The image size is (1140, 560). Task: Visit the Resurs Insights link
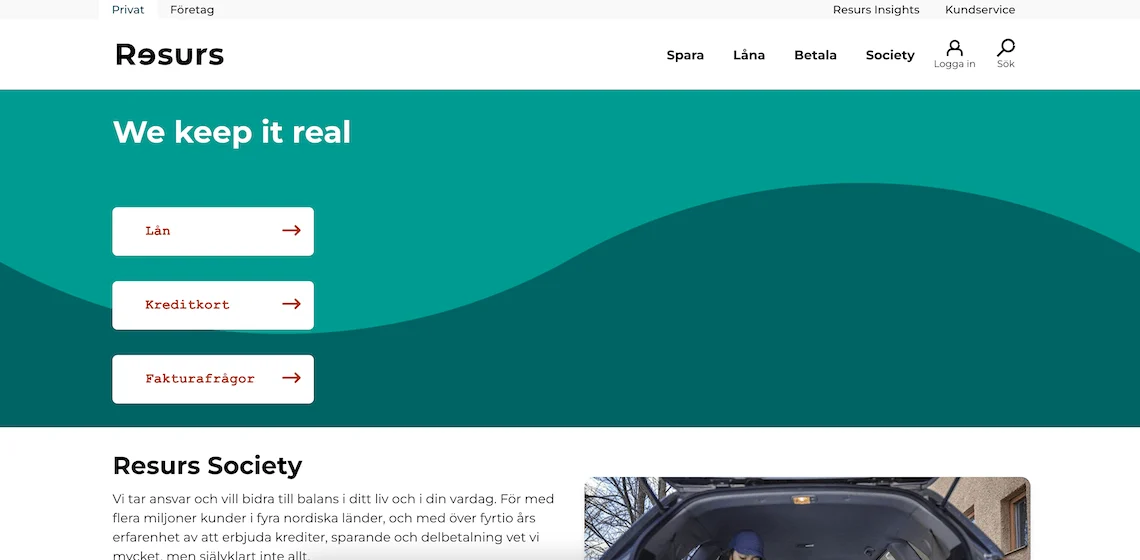pos(876,9)
